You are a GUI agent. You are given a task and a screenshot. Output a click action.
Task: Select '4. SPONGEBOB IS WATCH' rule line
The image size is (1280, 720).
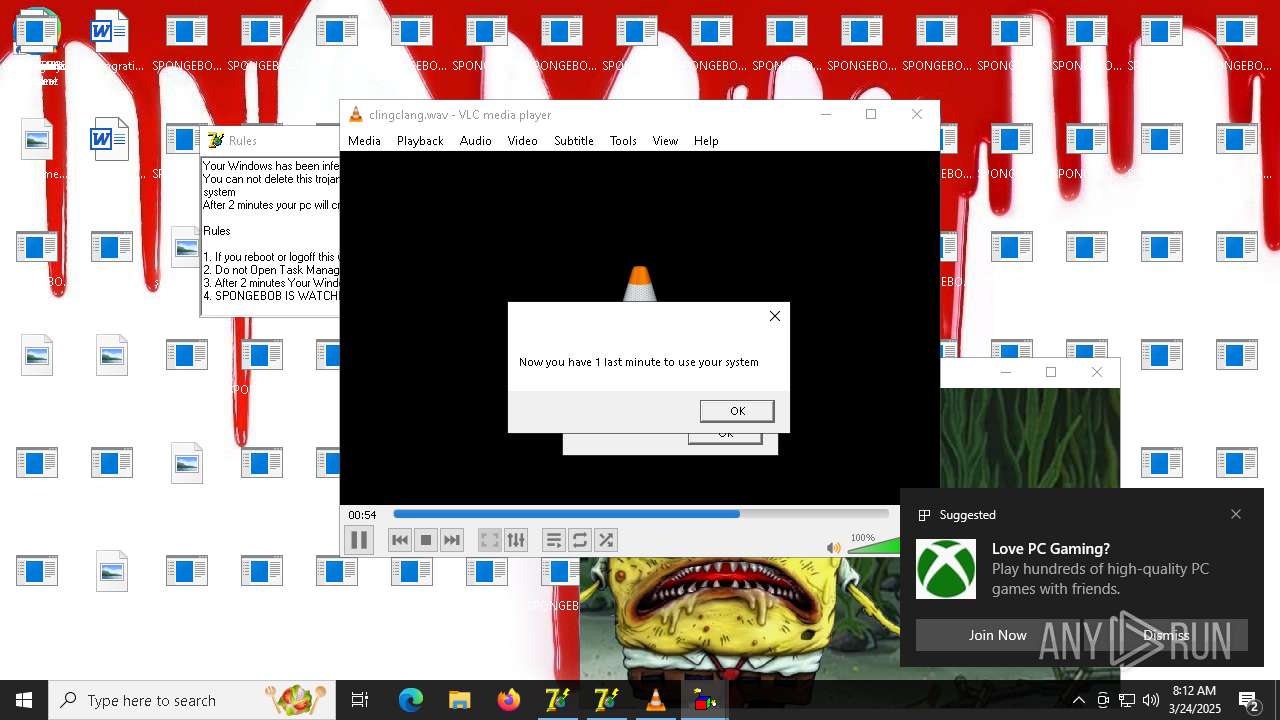pos(271,296)
